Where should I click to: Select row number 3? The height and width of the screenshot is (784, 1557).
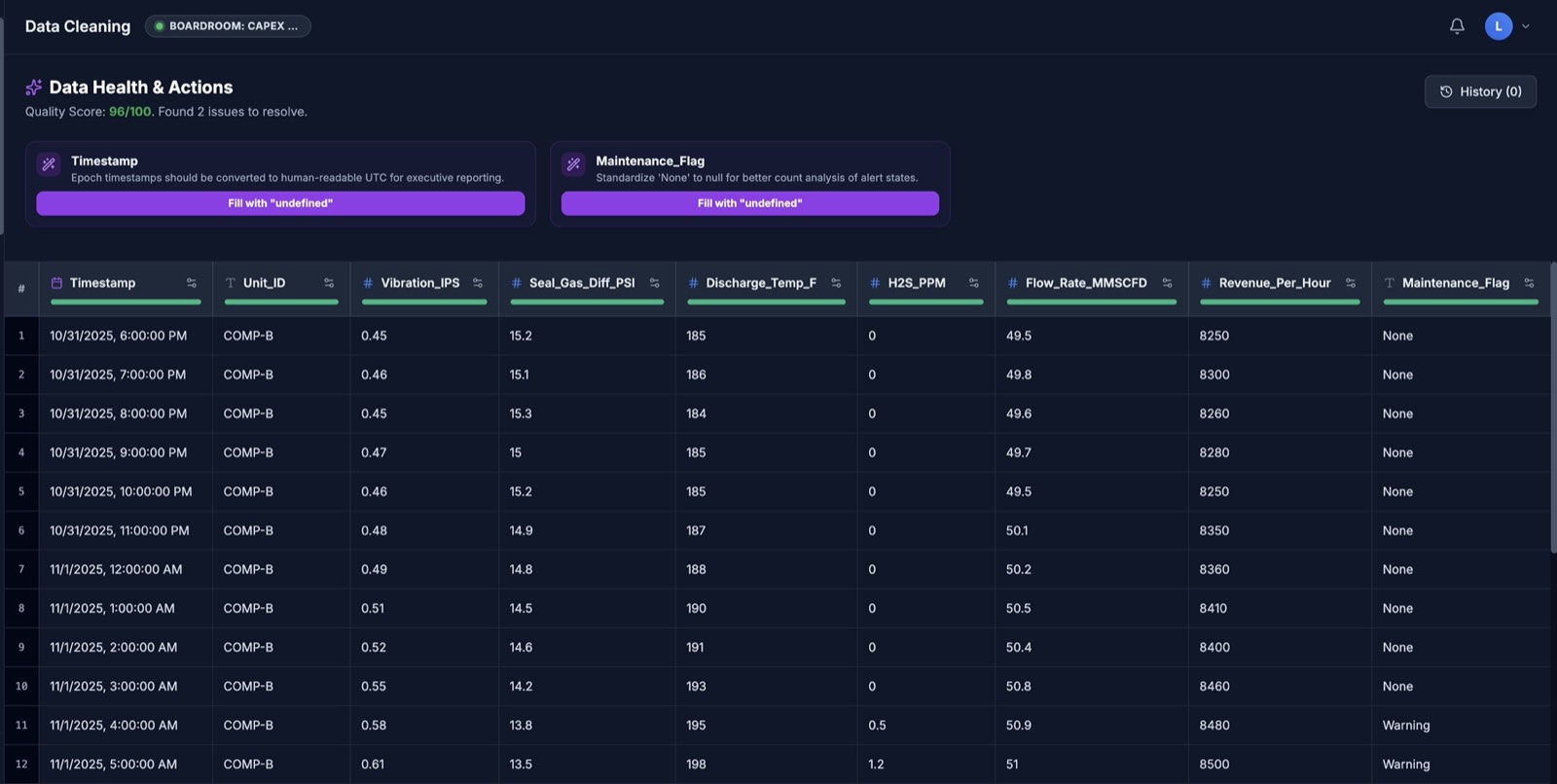tap(21, 413)
